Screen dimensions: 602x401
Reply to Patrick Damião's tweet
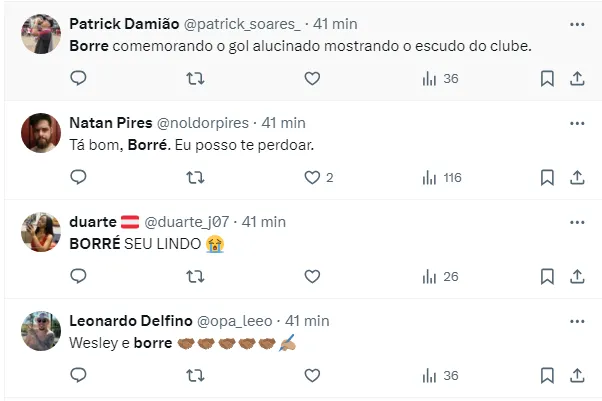[78, 78]
